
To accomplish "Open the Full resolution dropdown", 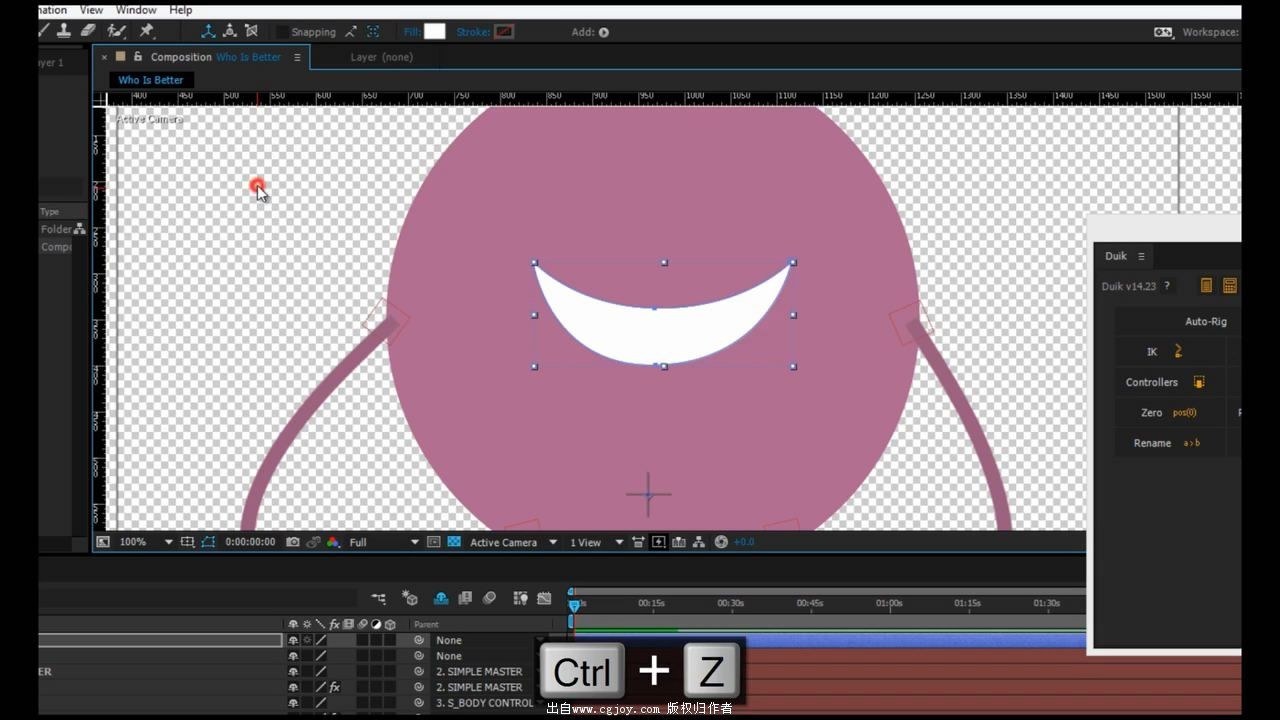I will coord(384,542).
